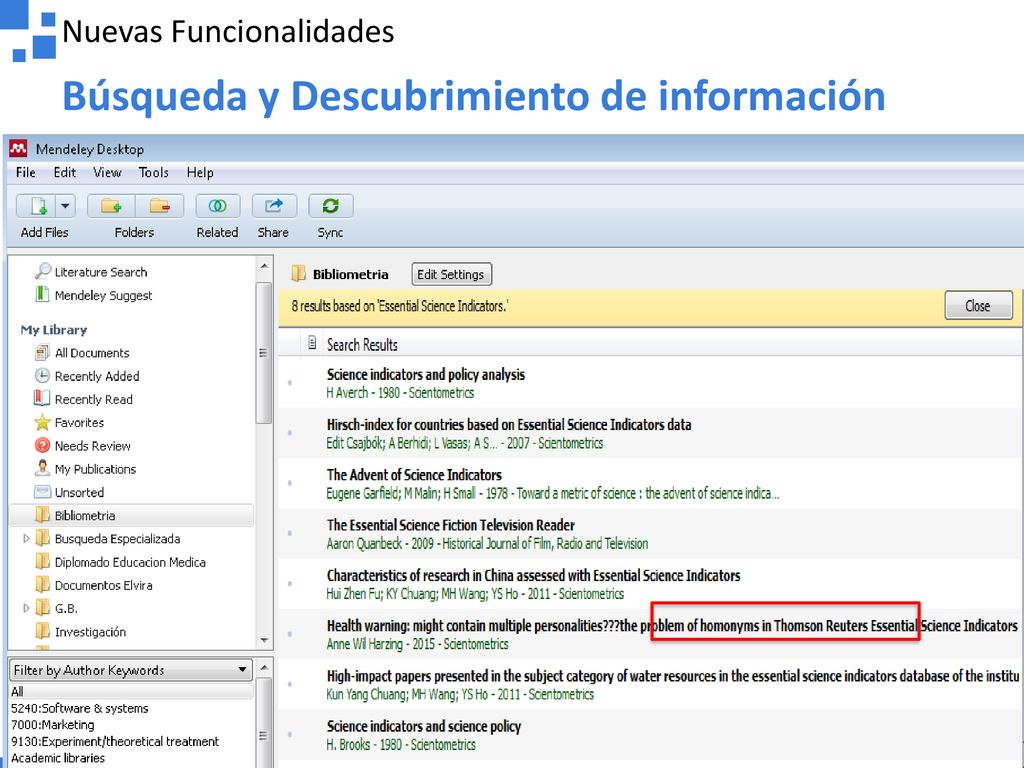Toggle read dot for H. Brooks paper

(290, 735)
